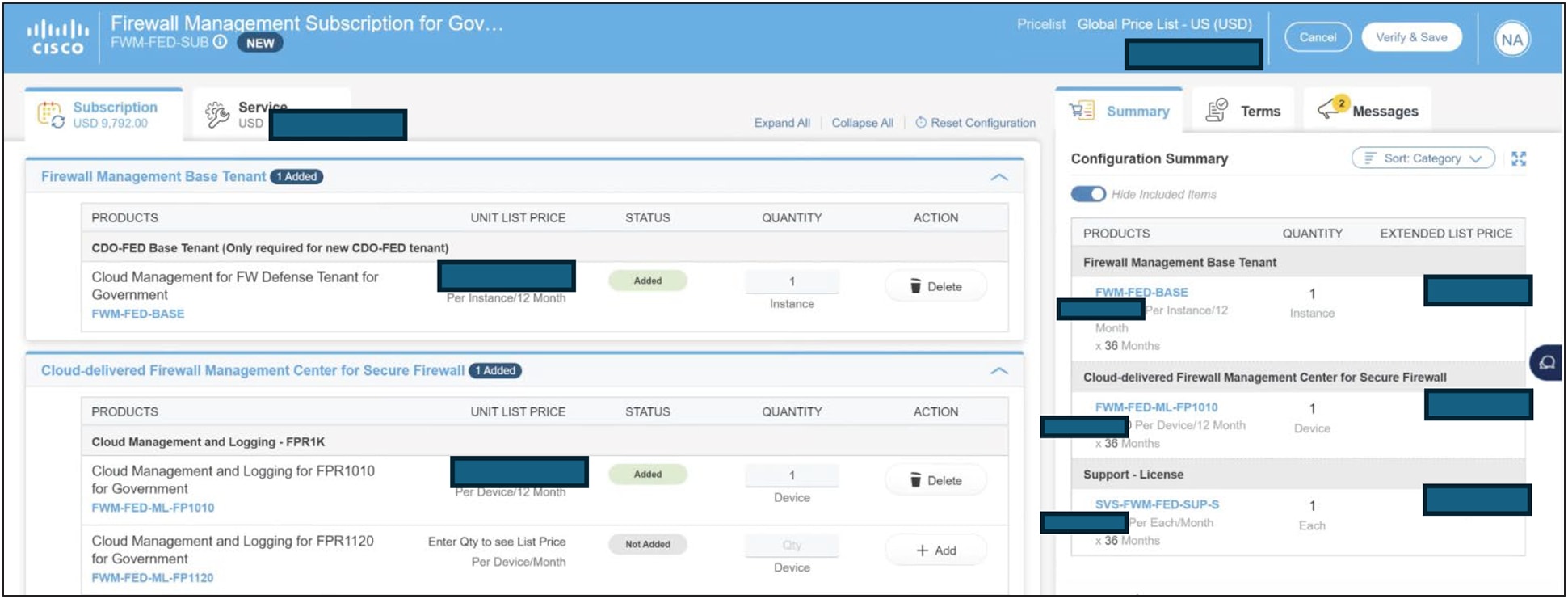Click quantity field for FWM-FED-BASE
Screen dimensions: 1568x599
[x=792, y=281]
